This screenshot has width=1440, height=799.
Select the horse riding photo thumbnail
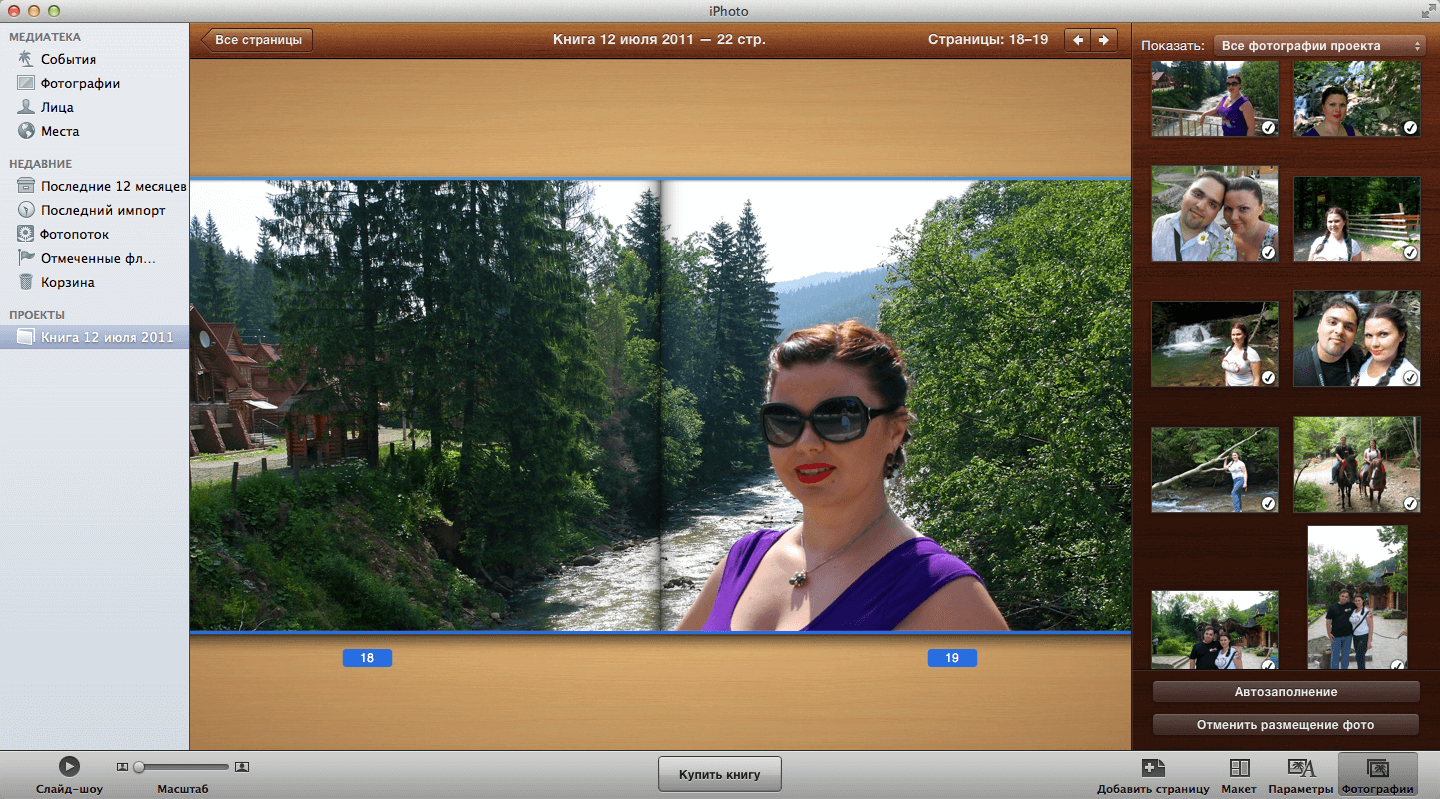[x=1356, y=465]
